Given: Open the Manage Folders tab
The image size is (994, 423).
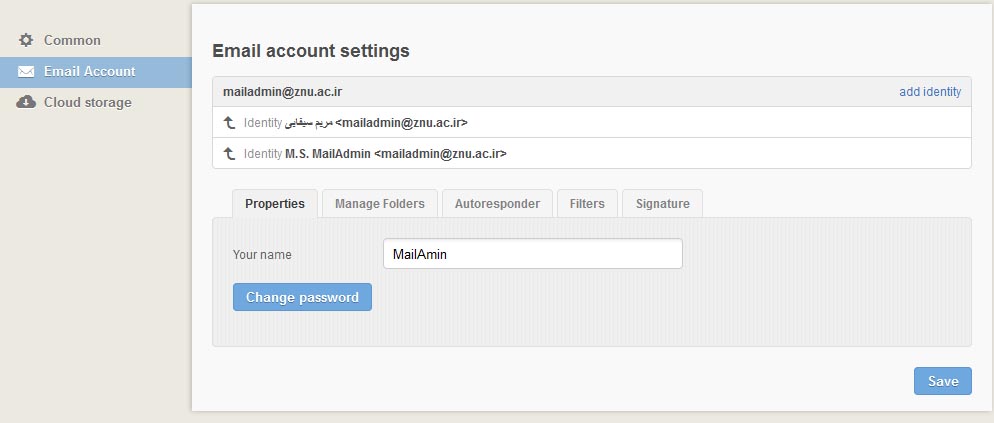Looking at the screenshot, I should coord(380,204).
